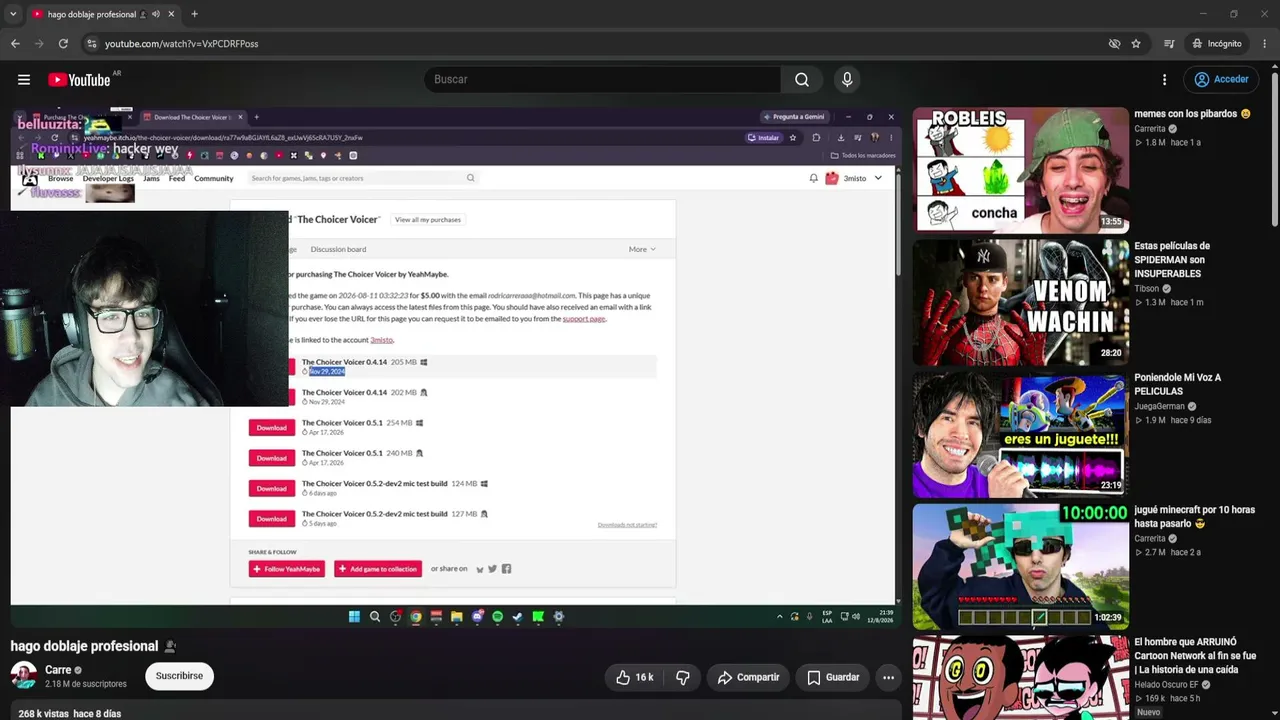Image resolution: width=1280 pixels, height=720 pixels.
Task: Click the YouTube page vertical scrollbar
Action: [1274, 150]
